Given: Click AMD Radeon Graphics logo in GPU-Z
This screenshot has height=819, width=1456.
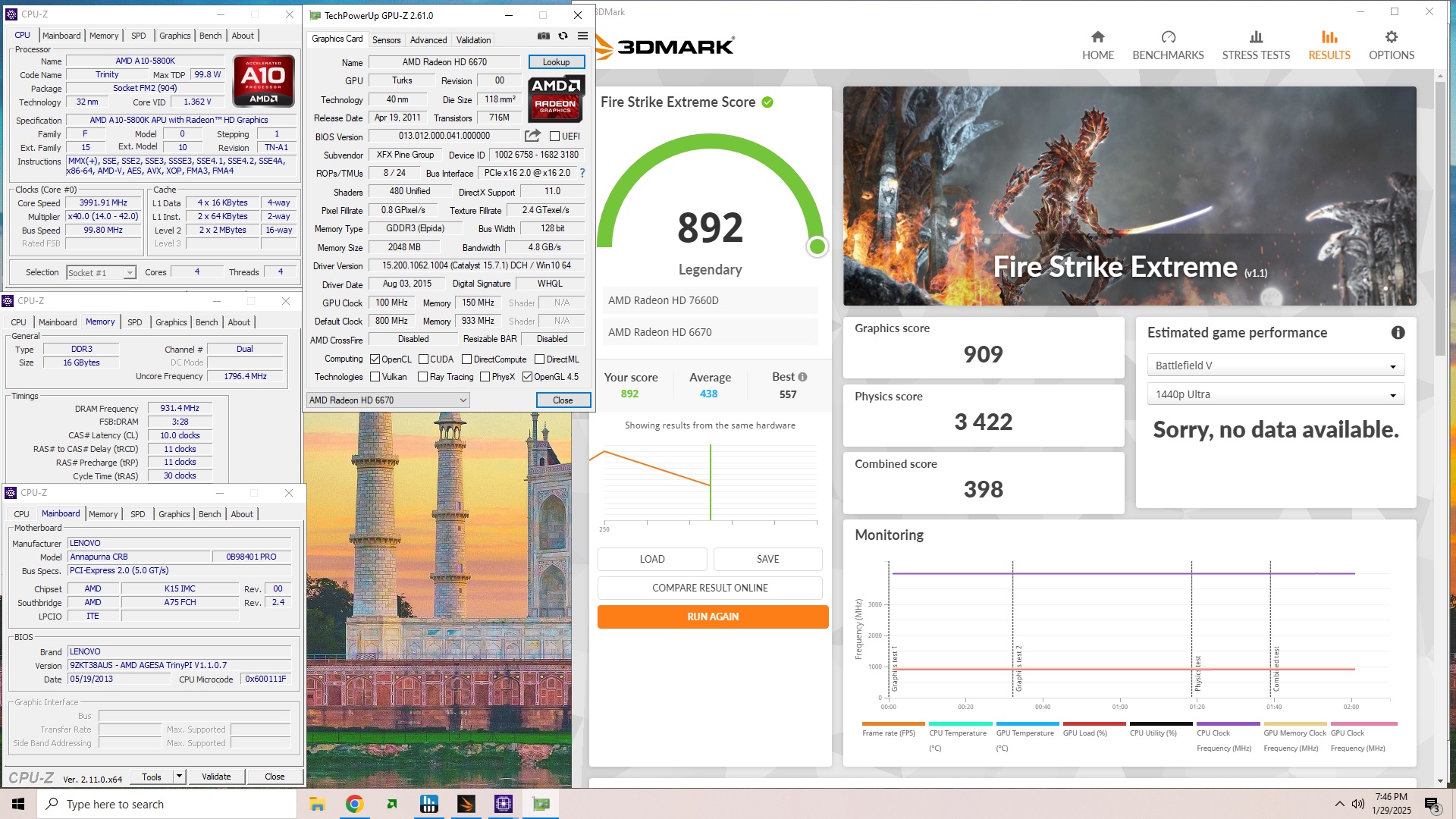Looking at the screenshot, I should [556, 99].
